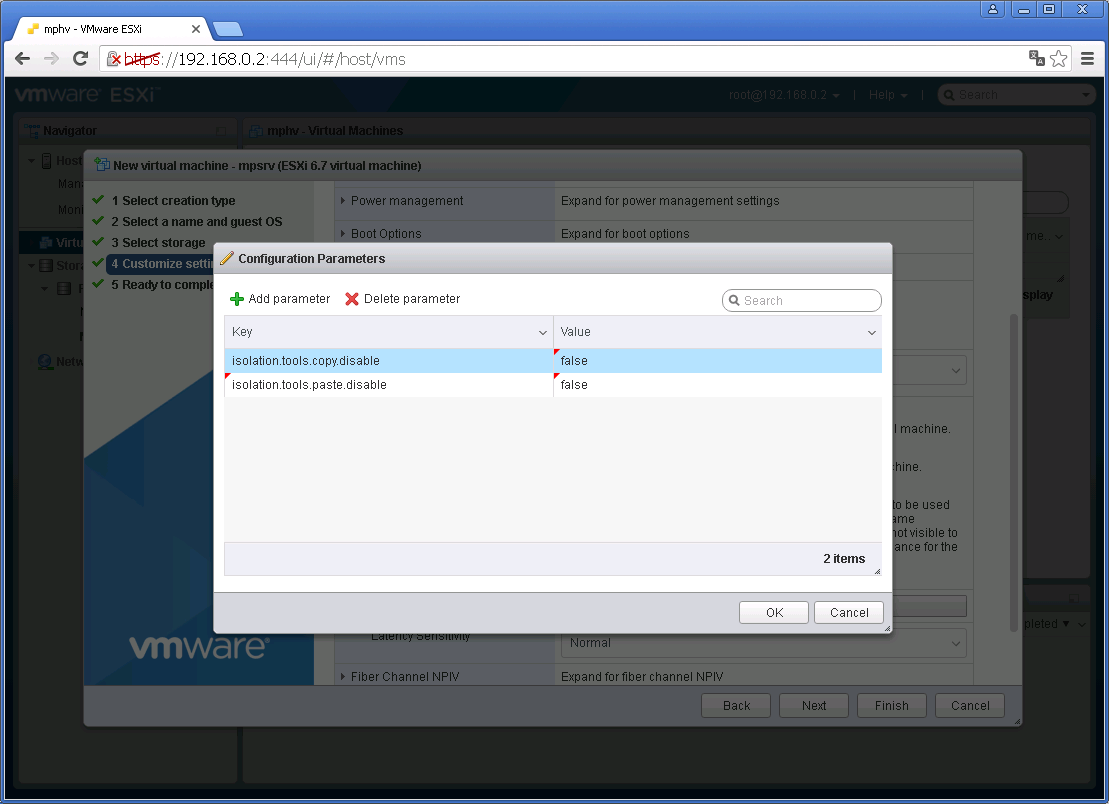Screen dimensions: 1109x804
Task: Click false value for isolation.tools.copy.disable
Action: click(x=718, y=361)
